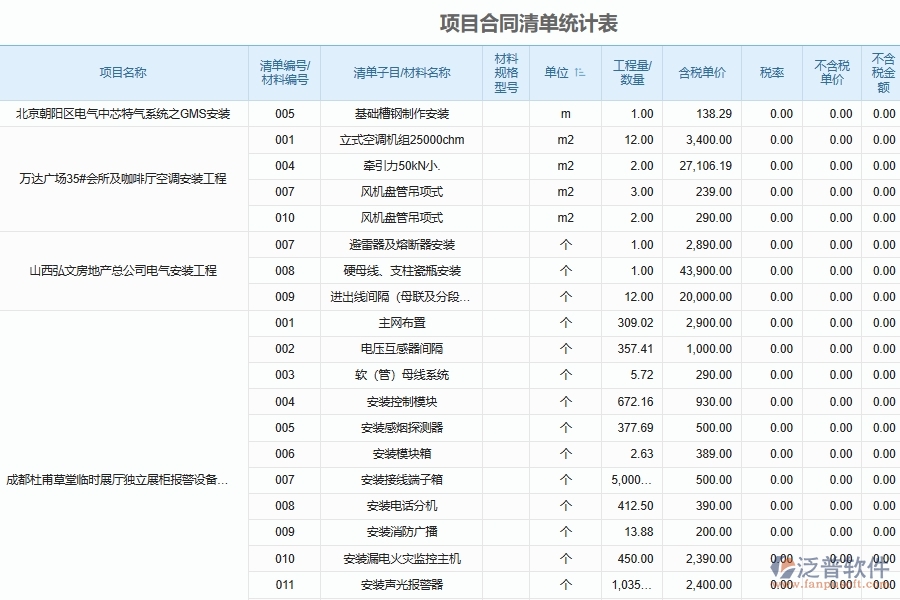Click the 清单编号/材料编号 column header
Viewport: 900px width, 600px height.
[285, 73]
